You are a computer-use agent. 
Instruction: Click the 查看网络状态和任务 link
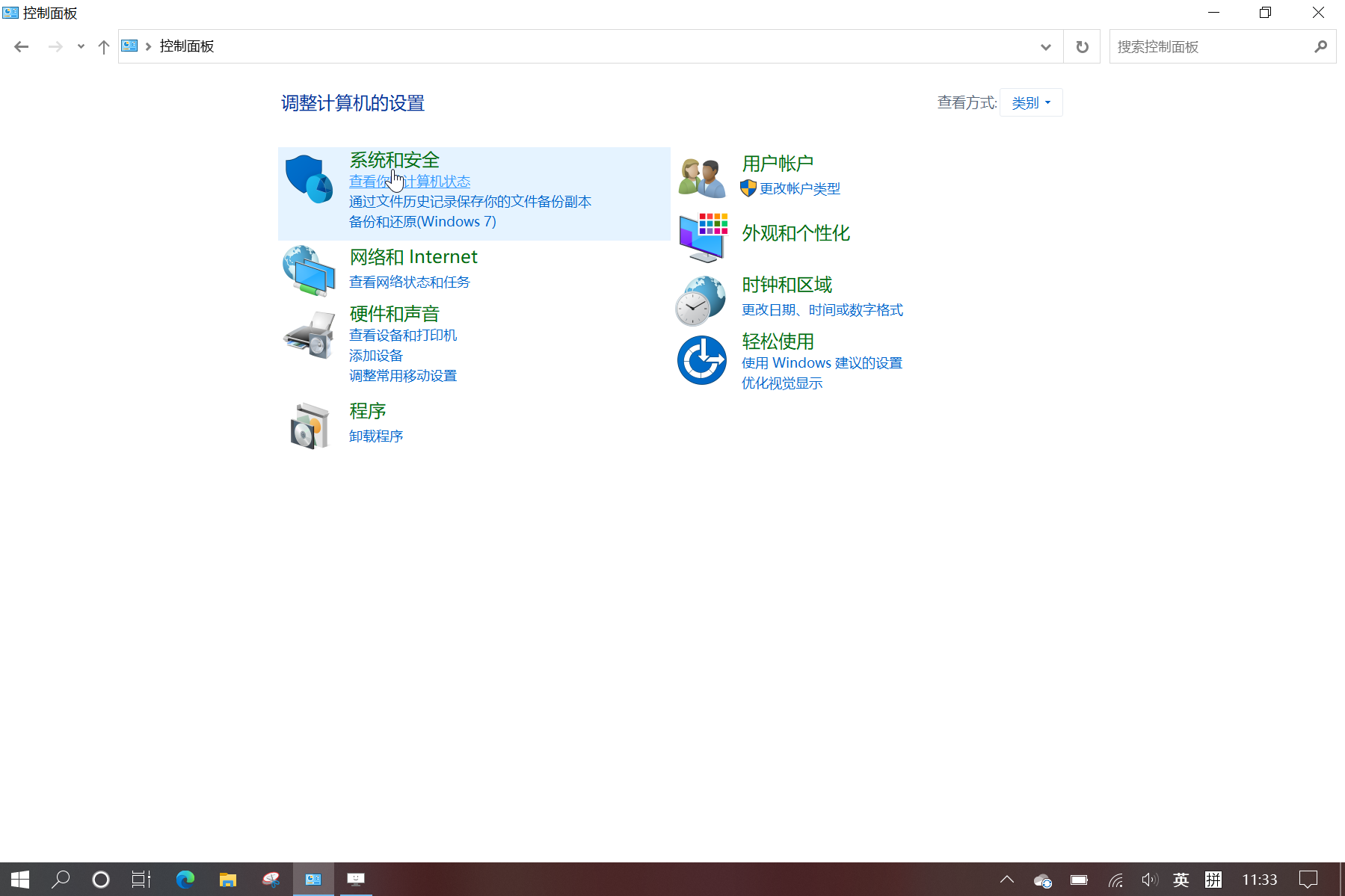[x=409, y=282]
